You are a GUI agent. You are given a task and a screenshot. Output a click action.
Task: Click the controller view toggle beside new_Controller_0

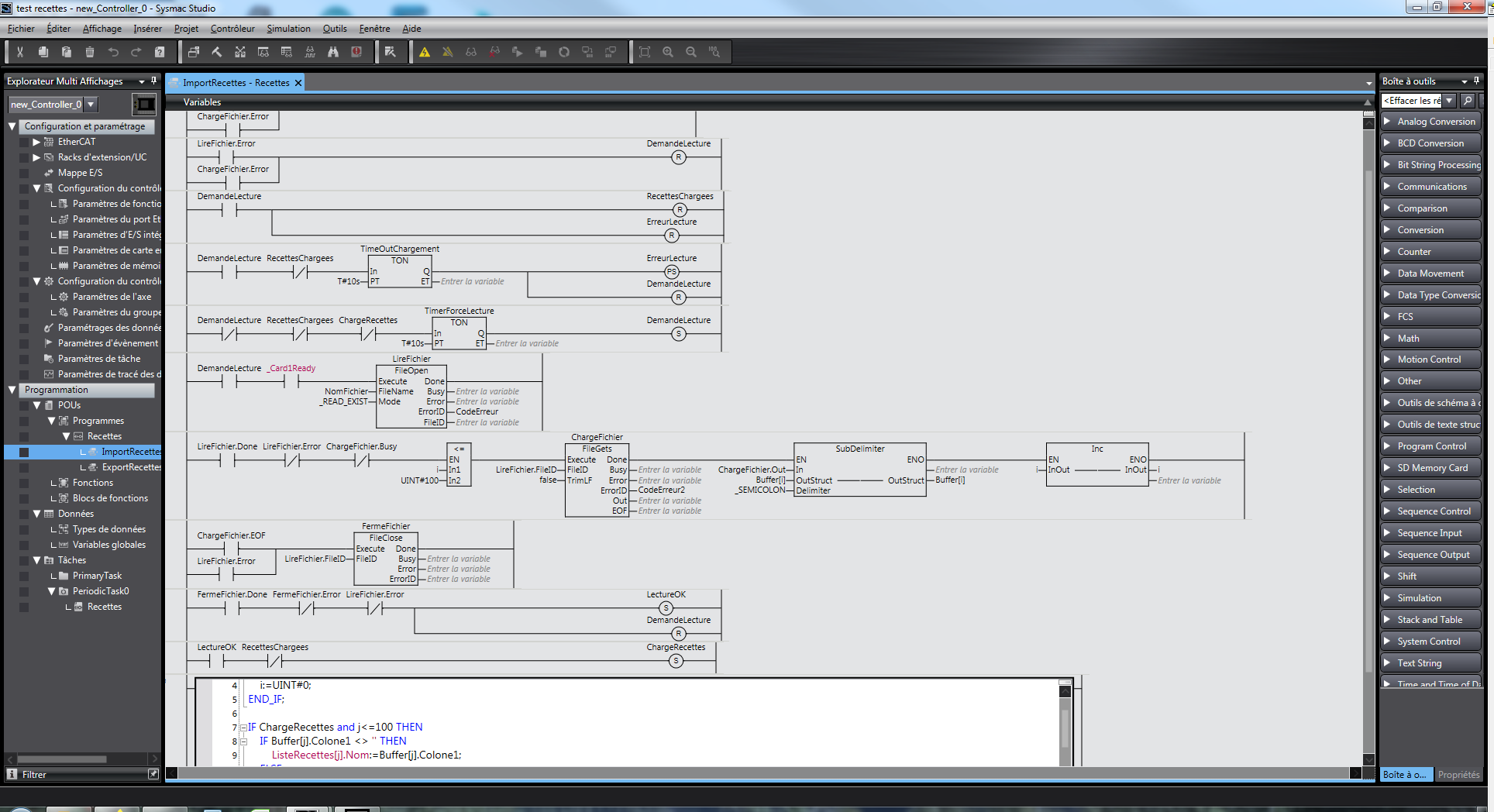pyautogui.click(x=144, y=104)
